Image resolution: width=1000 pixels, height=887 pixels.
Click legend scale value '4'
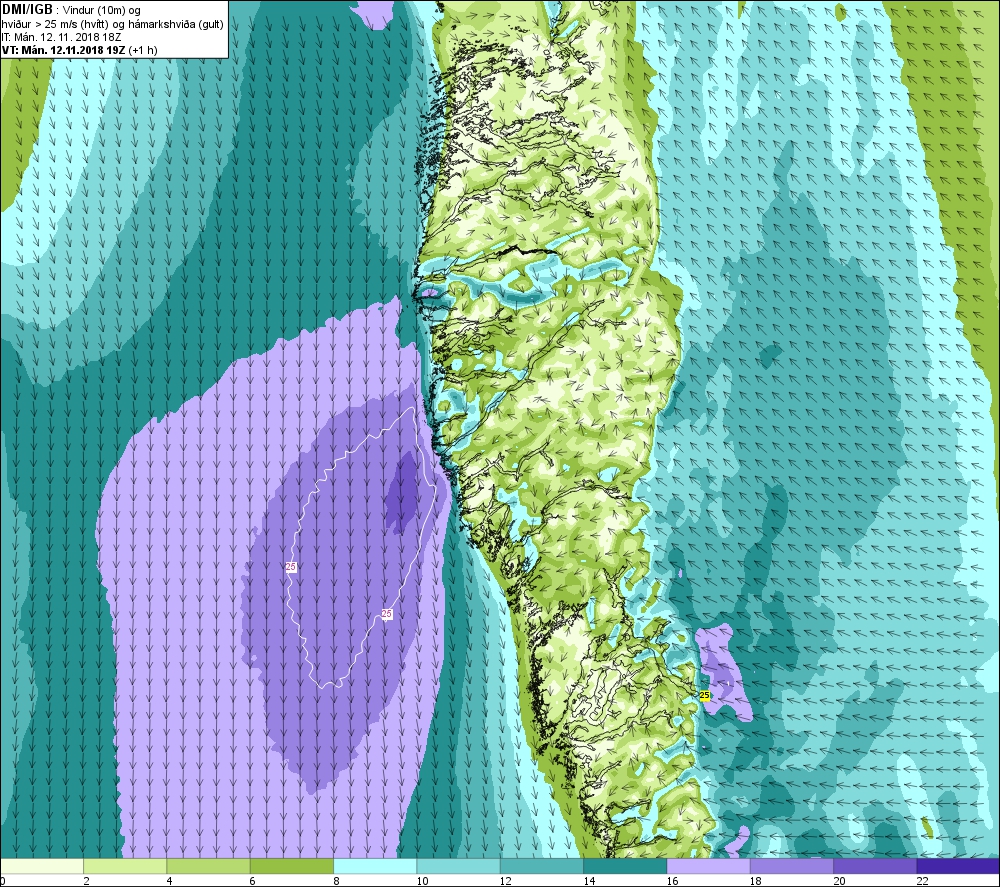[170, 881]
